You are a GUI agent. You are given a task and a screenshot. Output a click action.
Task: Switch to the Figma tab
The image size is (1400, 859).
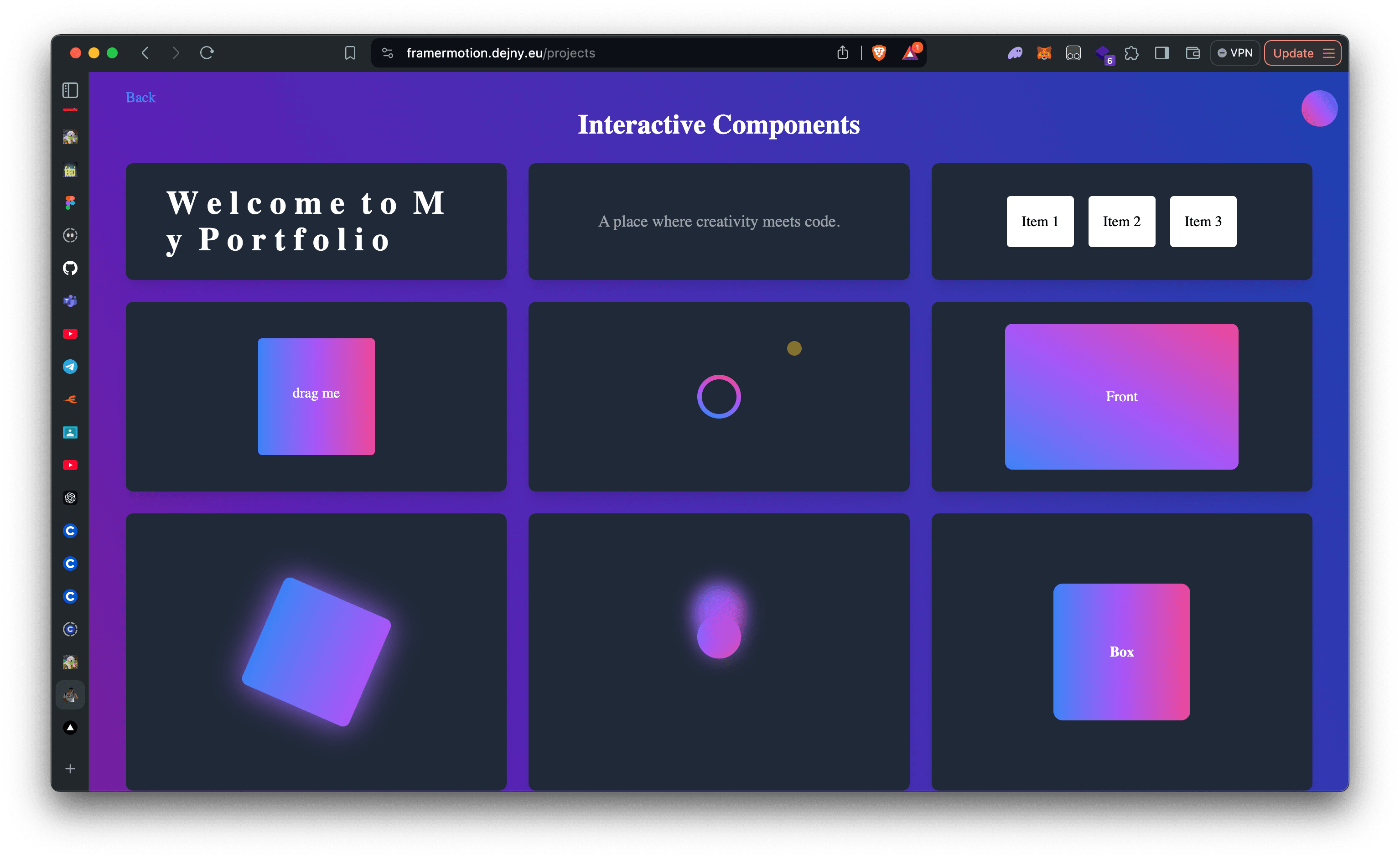[x=70, y=202]
